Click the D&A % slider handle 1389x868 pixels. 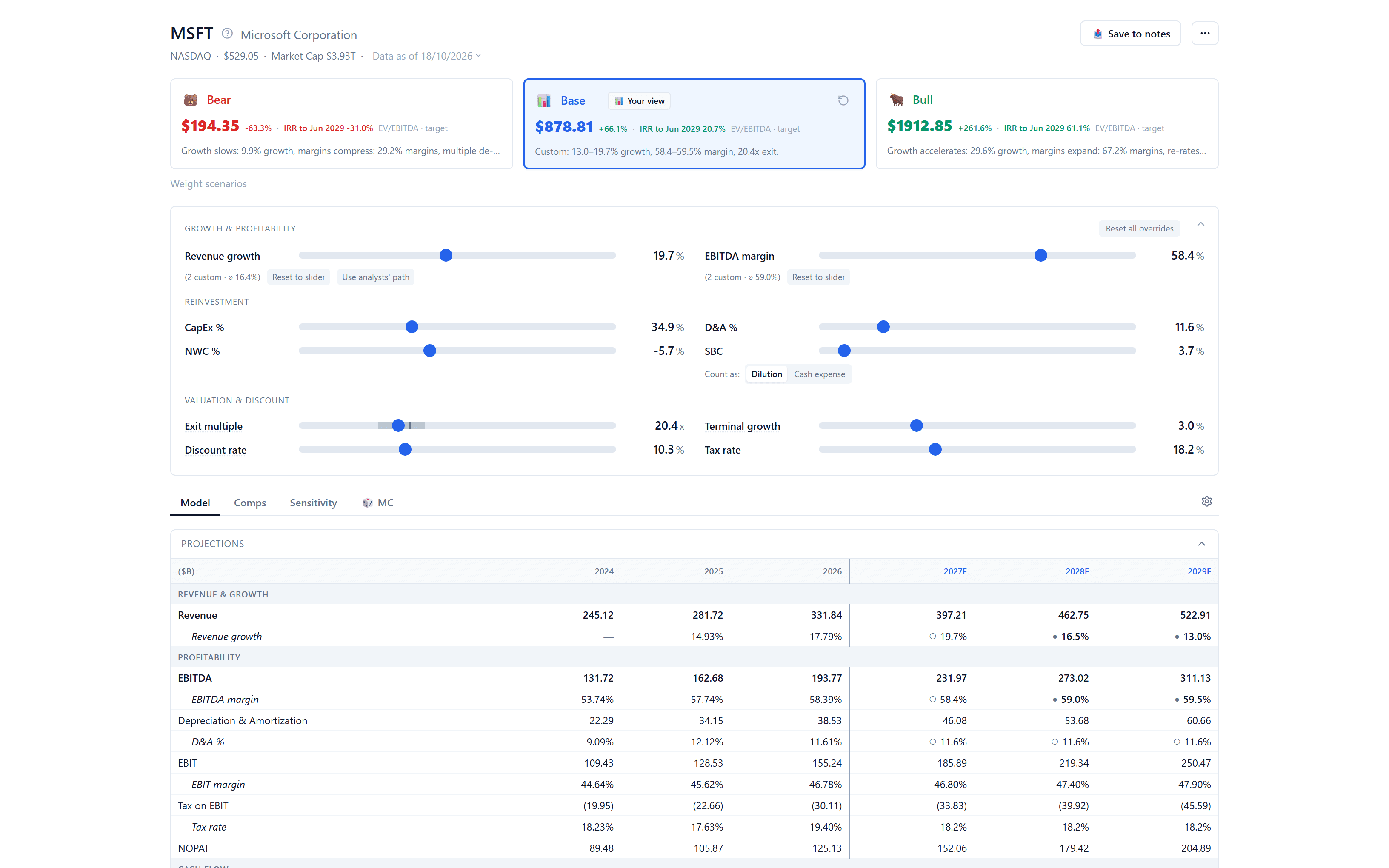point(883,327)
